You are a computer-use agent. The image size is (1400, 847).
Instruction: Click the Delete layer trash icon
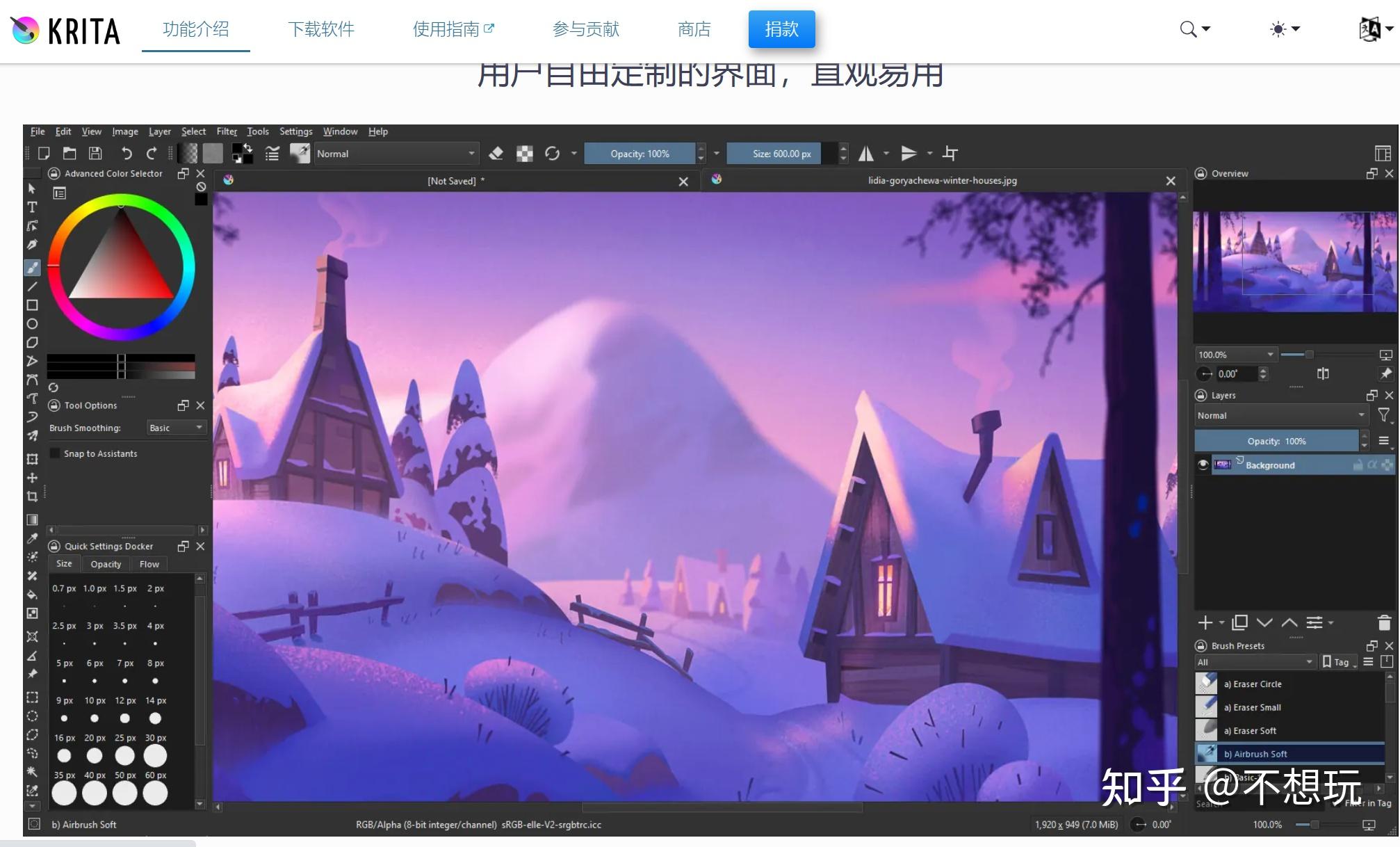1384,622
